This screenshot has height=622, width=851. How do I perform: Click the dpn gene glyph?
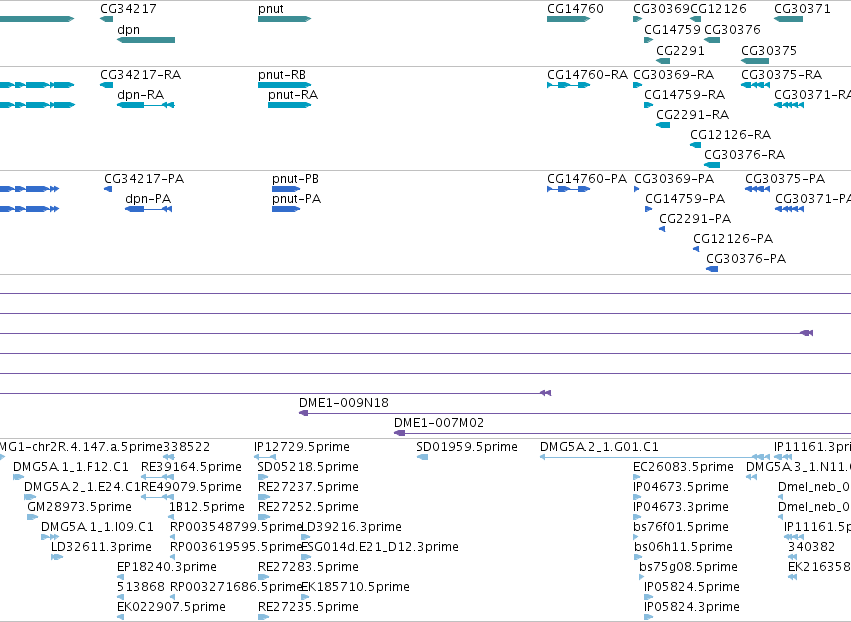coord(146,40)
